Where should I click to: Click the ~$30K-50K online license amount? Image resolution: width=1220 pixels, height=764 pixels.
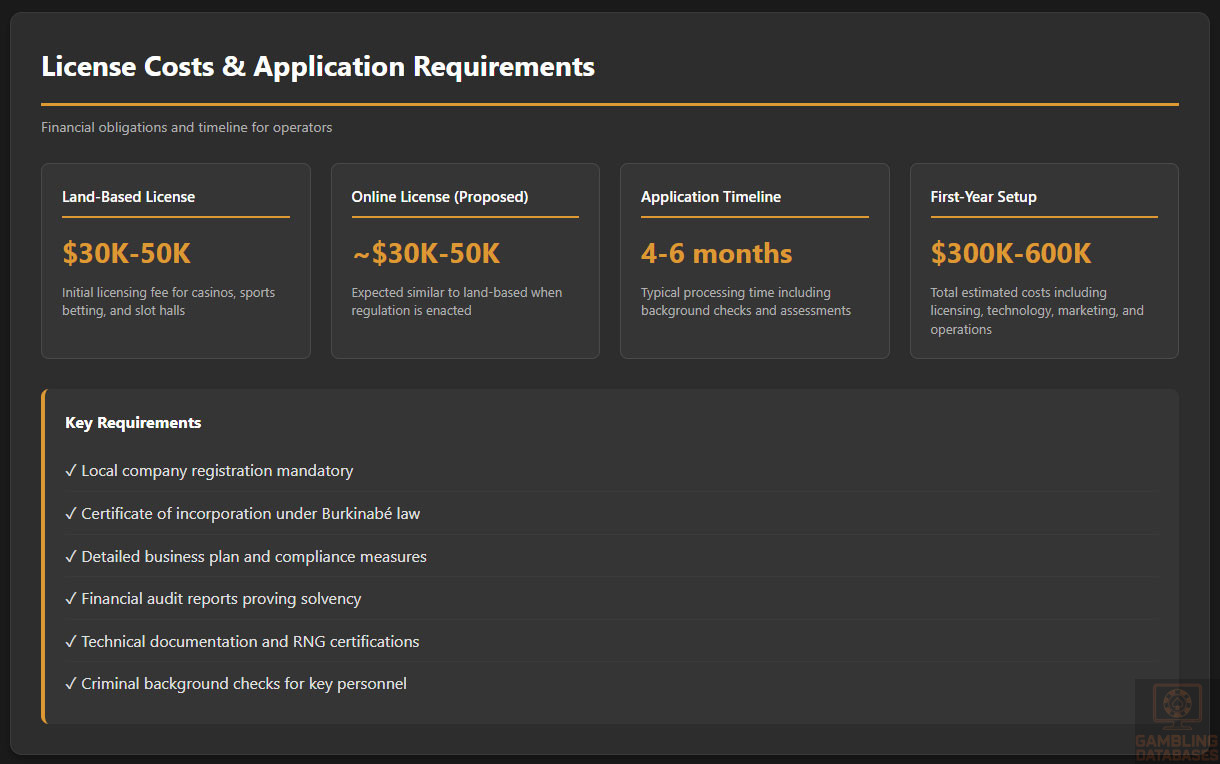click(x=425, y=253)
